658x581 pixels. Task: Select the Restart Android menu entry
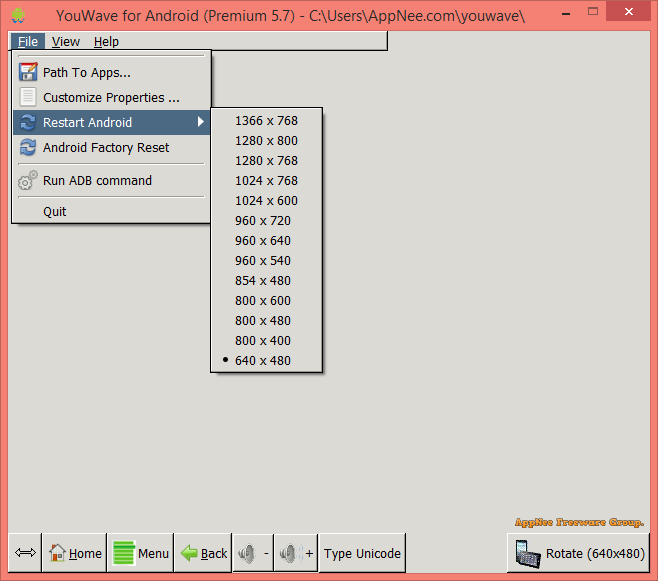pos(112,122)
